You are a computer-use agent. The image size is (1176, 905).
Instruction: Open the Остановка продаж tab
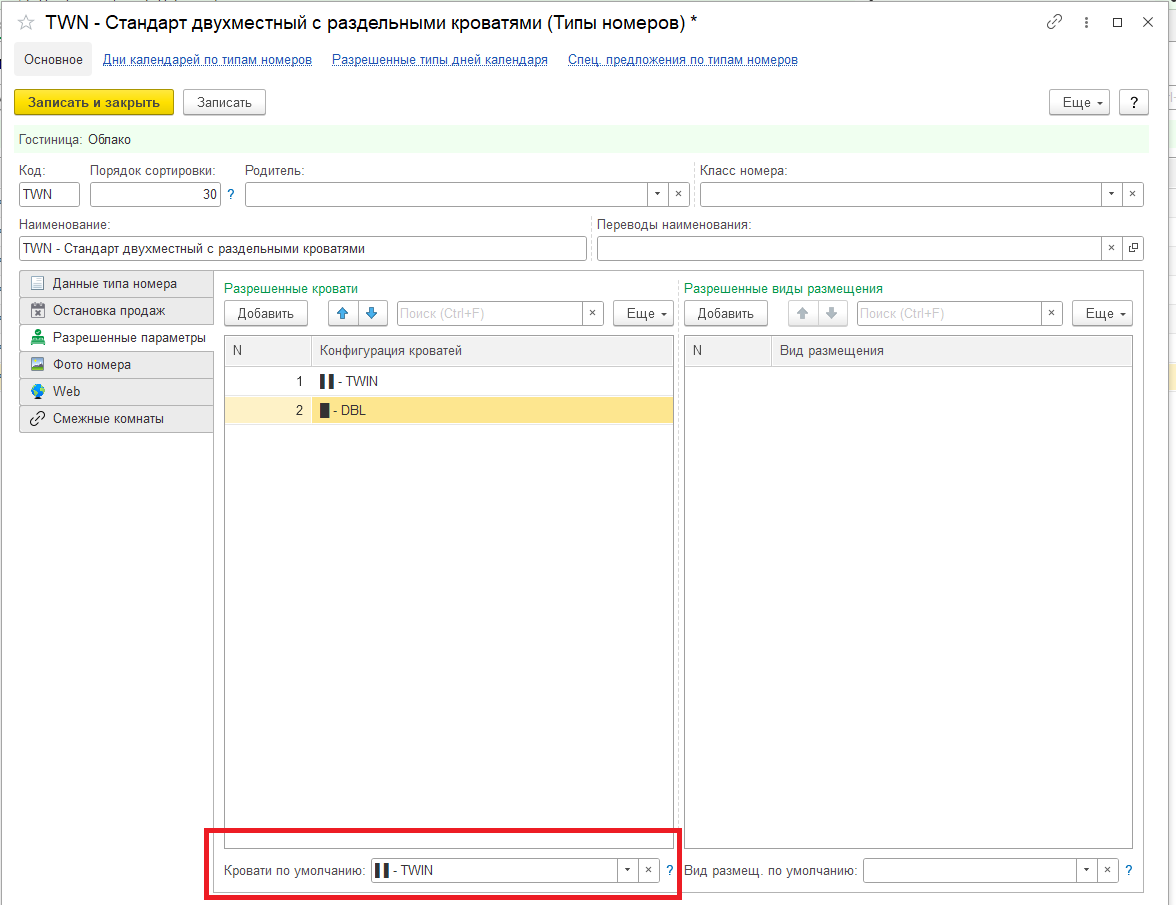[x=108, y=311]
